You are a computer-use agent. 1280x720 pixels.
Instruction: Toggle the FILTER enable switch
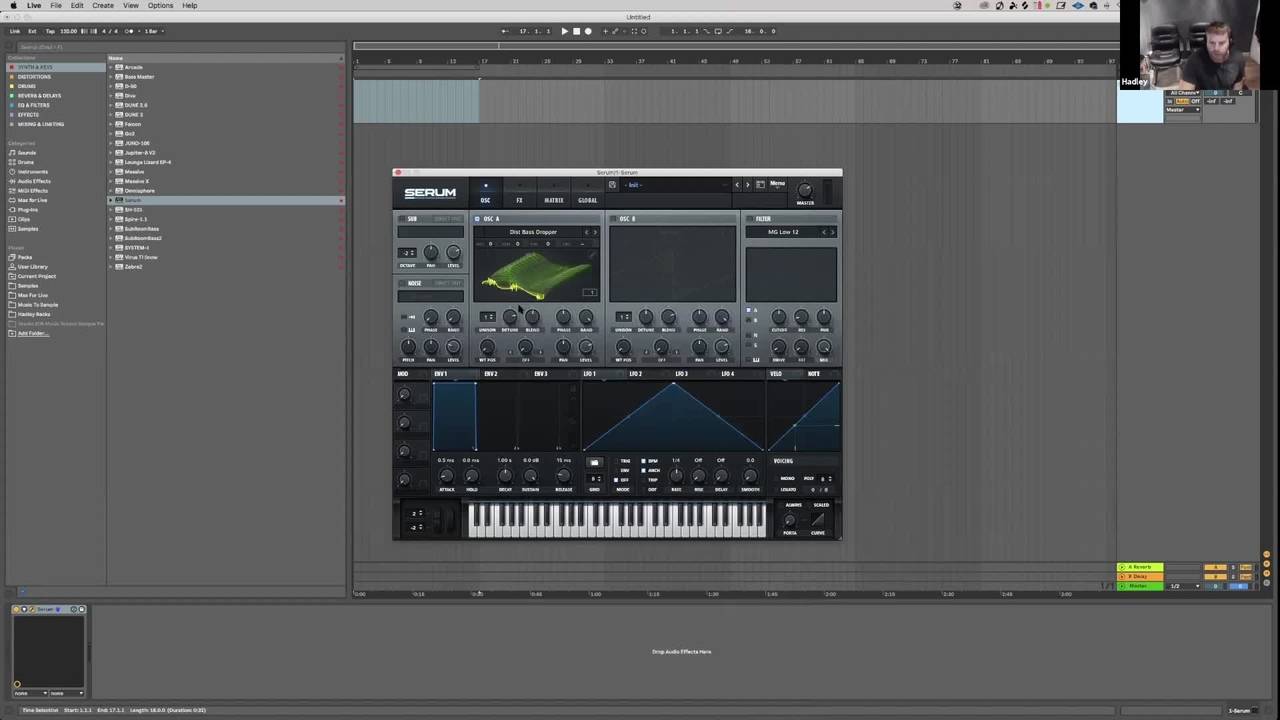pos(749,219)
